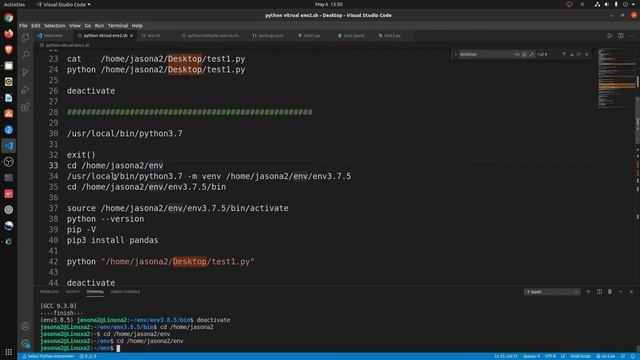
Task: Toggle Find in Selection in find widget
Action: (x=579, y=54)
